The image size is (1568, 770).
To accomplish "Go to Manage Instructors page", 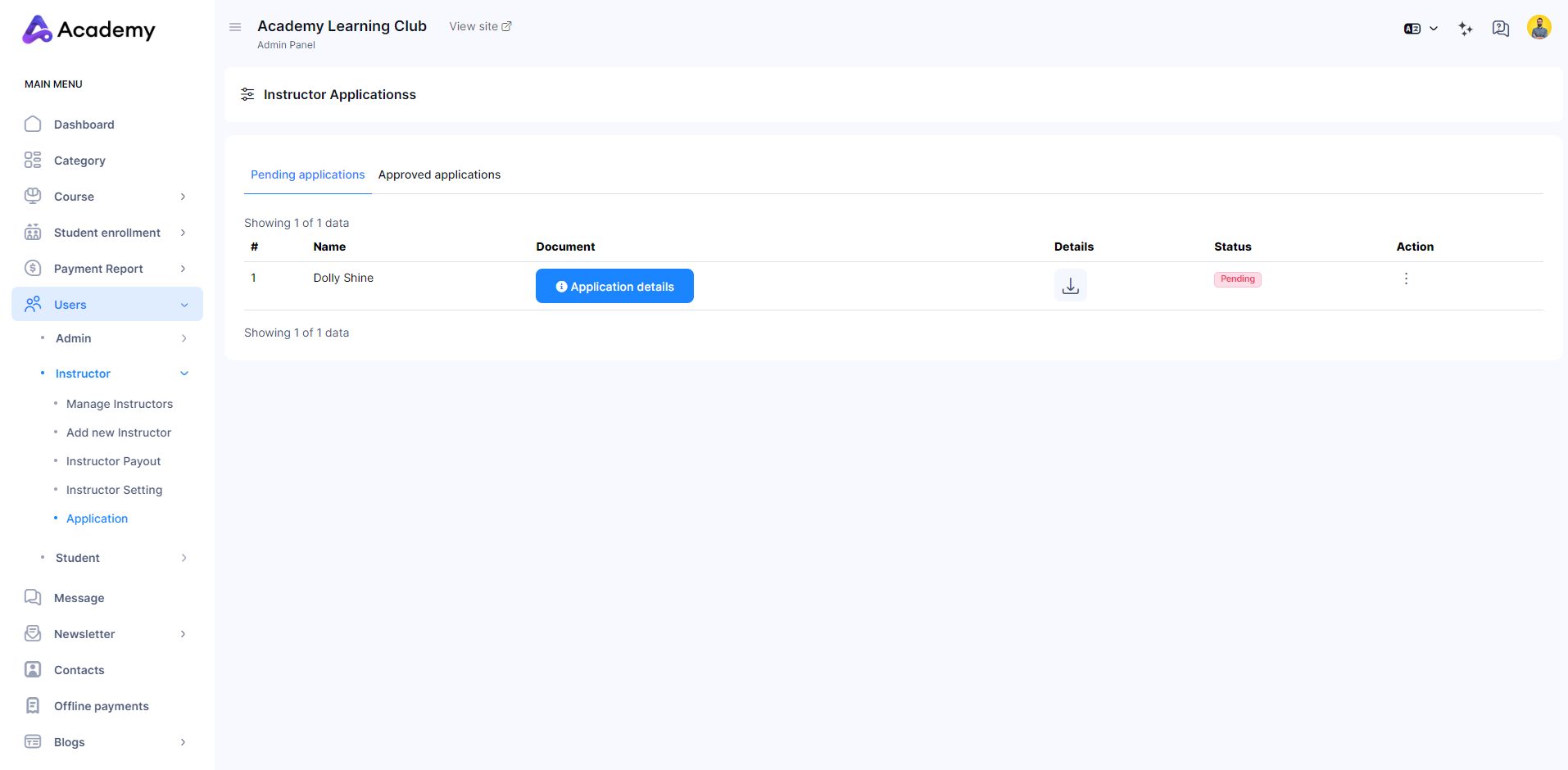I will pos(120,404).
